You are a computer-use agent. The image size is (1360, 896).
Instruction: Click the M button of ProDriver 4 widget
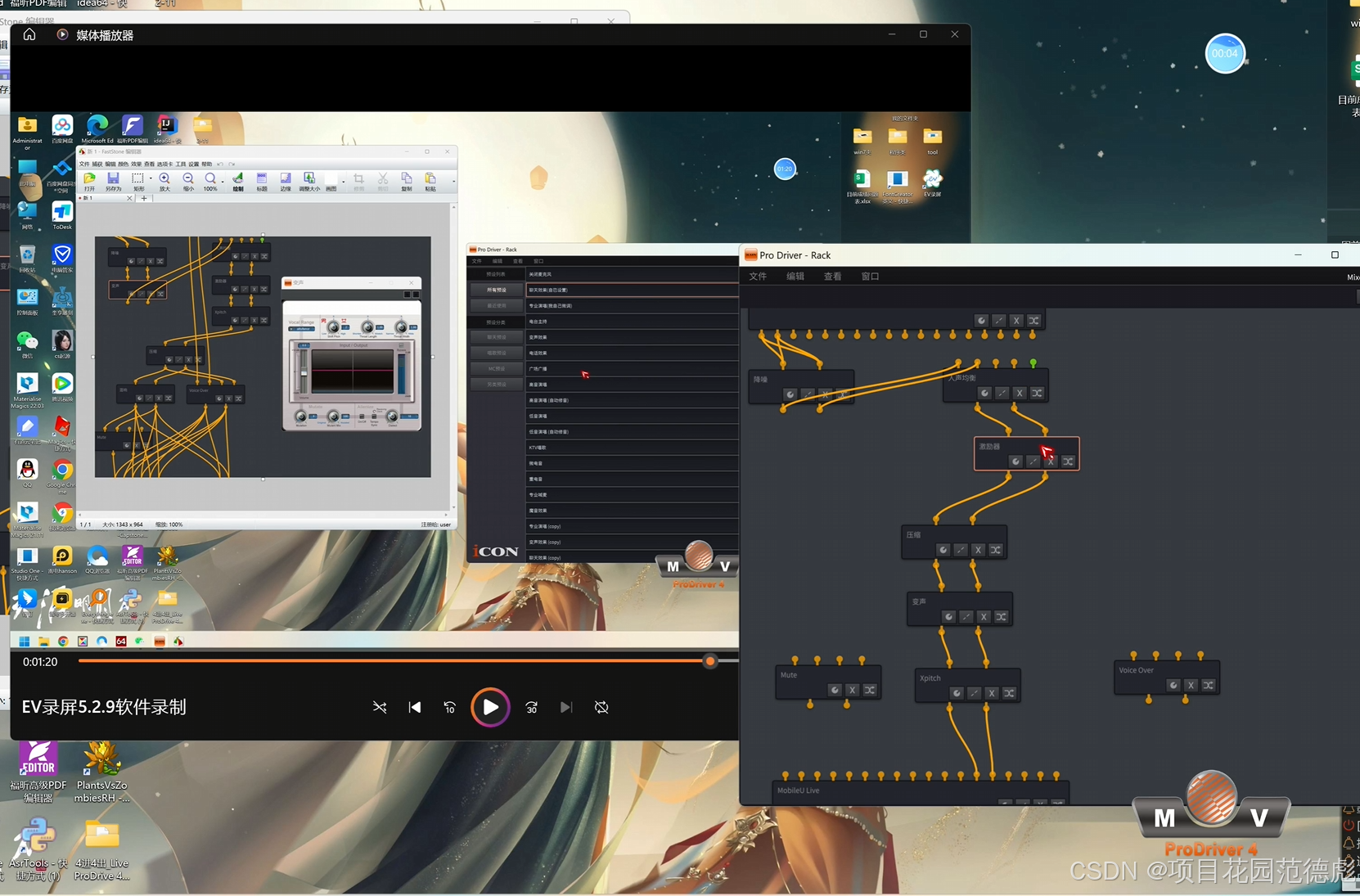pyautogui.click(x=1164, y=817)
